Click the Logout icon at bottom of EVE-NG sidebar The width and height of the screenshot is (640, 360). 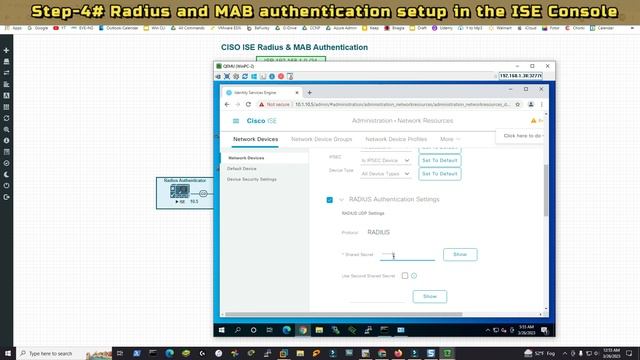pyautogui.click(x=6, y=197)
